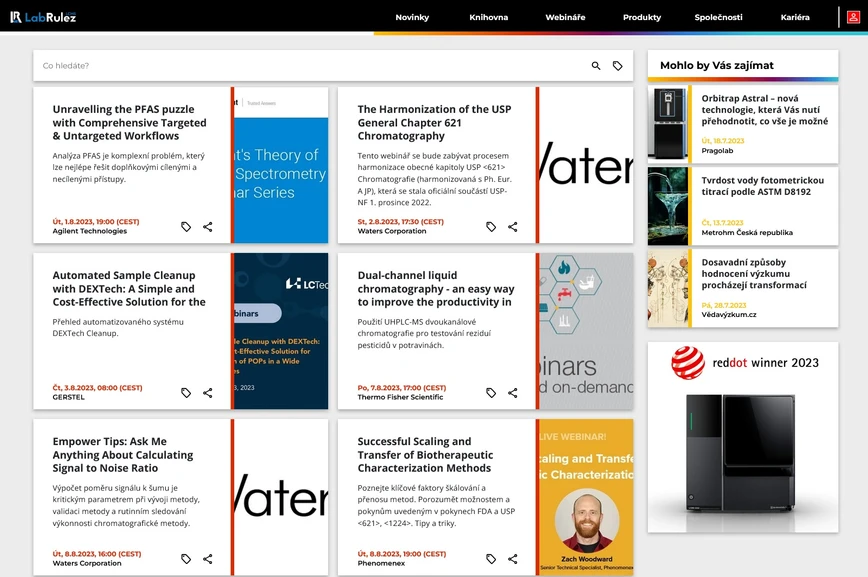Click tag icon on USP Chapter 621 card
Viewport: 868px width, 577px height.
(491, 226)
